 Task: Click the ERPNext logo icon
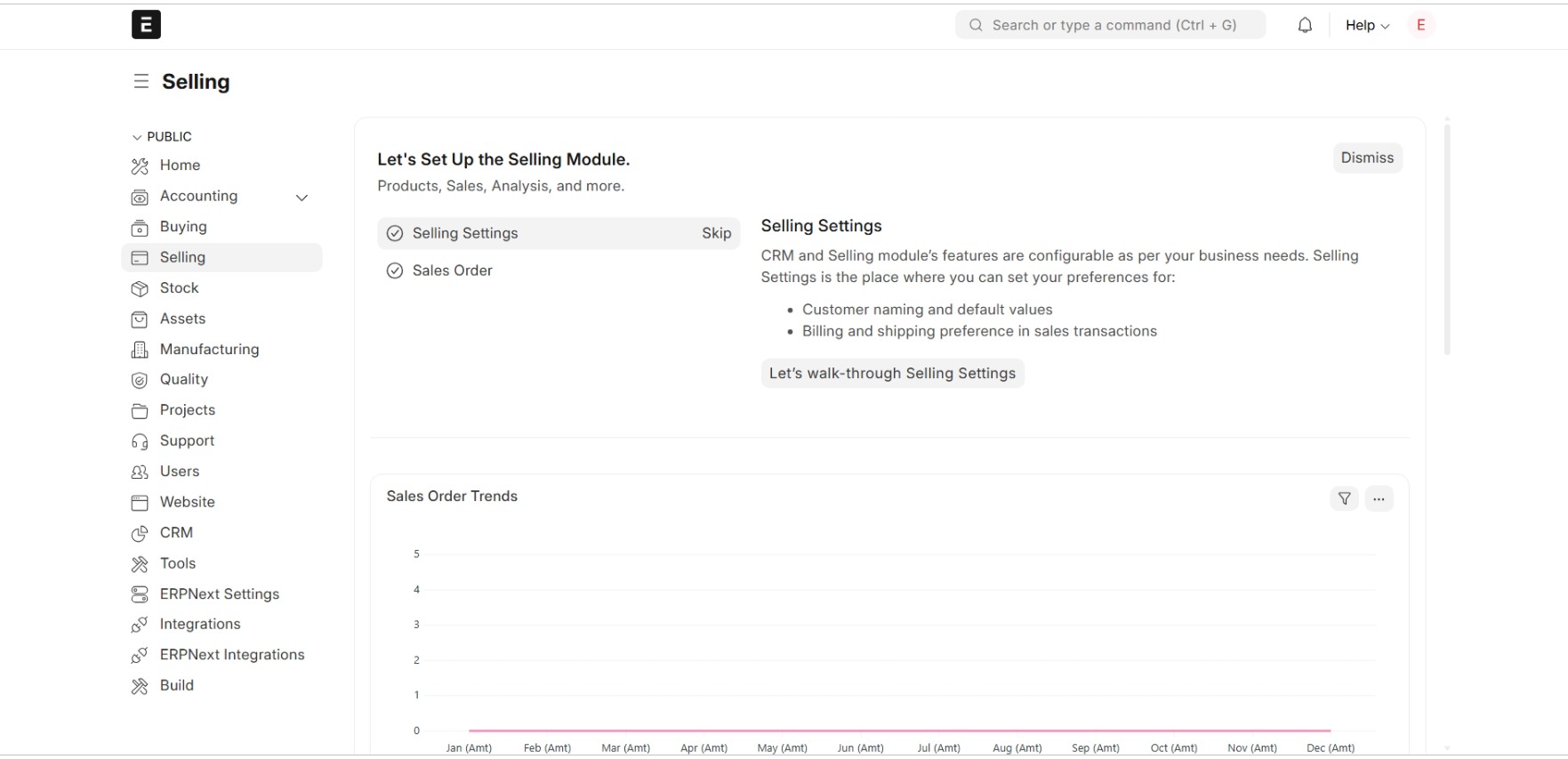pos(146,25)
